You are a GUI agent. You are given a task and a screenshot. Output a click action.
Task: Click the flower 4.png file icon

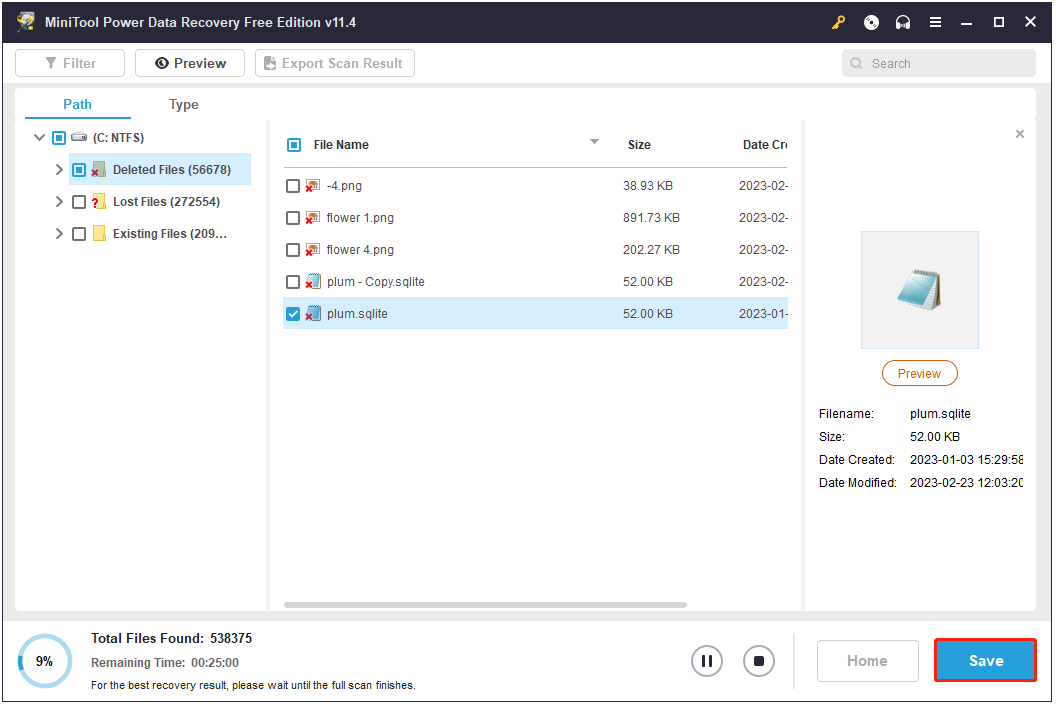click(x=312, y=250)
